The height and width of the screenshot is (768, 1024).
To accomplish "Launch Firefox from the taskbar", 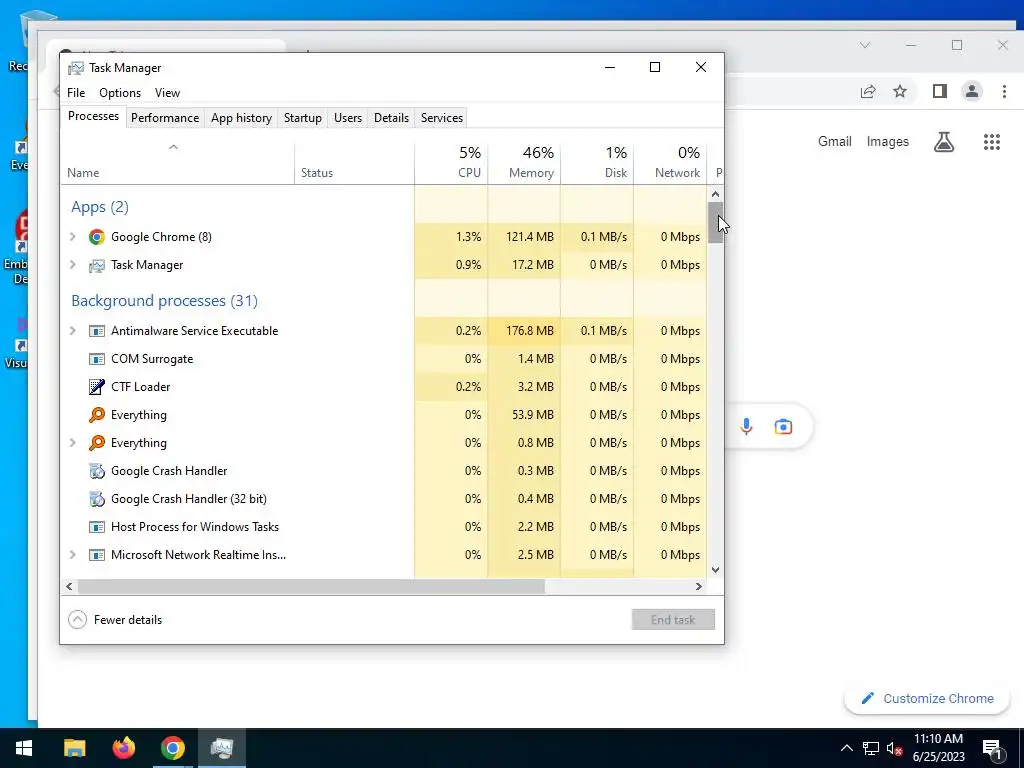I will click(x=123, y=748).
